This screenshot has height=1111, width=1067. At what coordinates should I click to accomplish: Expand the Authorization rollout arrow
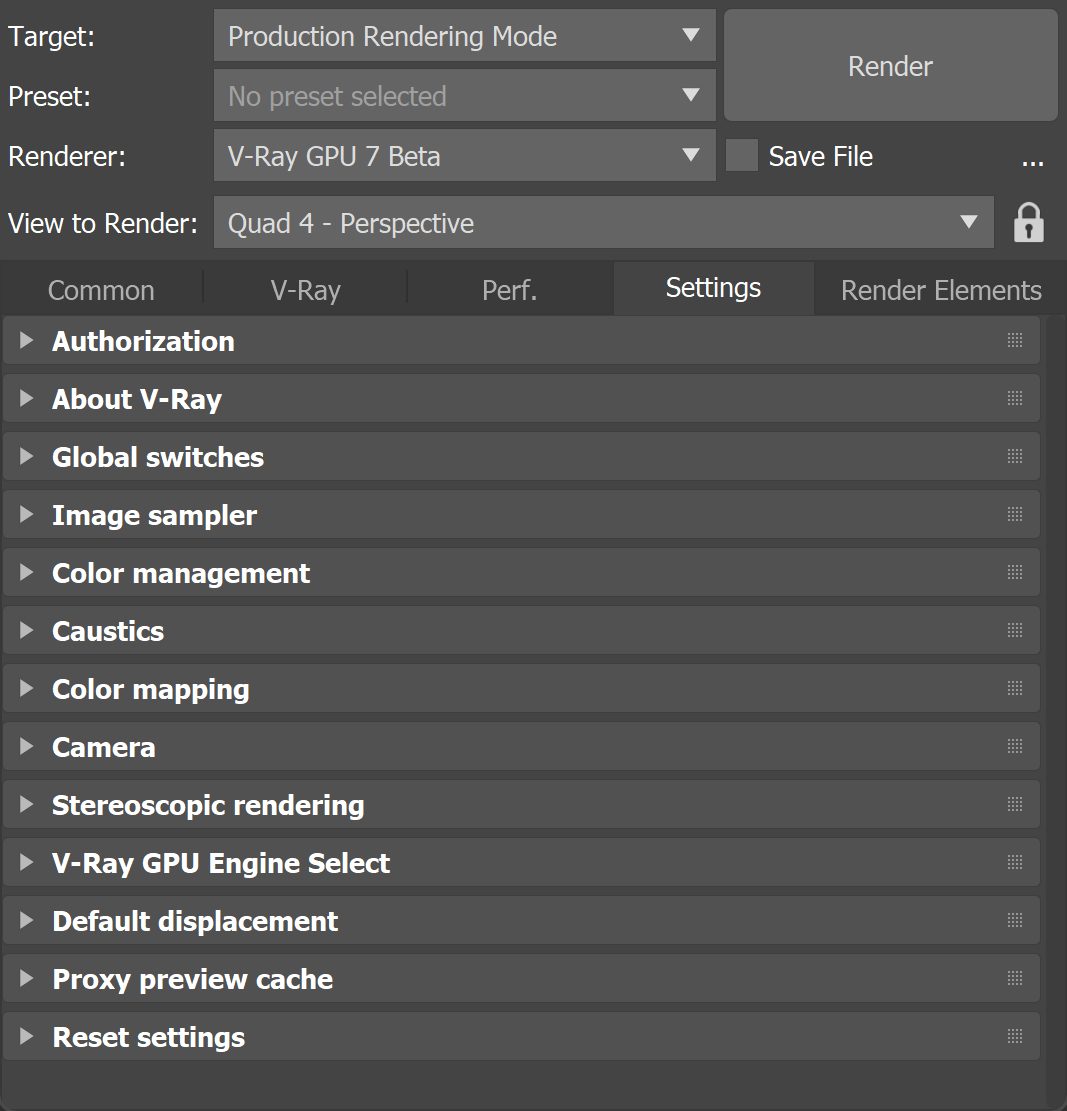pos(26,341)
